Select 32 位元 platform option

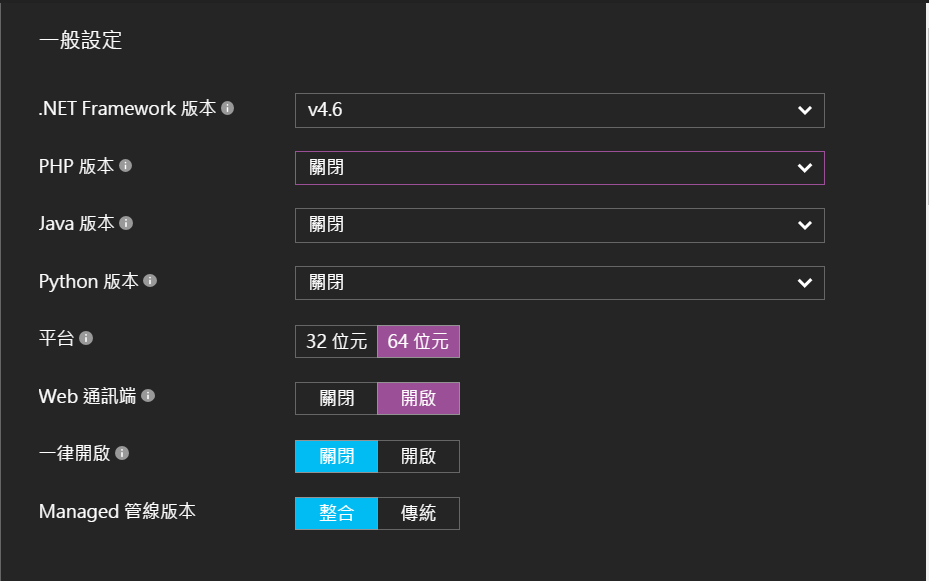coord(336,341)
